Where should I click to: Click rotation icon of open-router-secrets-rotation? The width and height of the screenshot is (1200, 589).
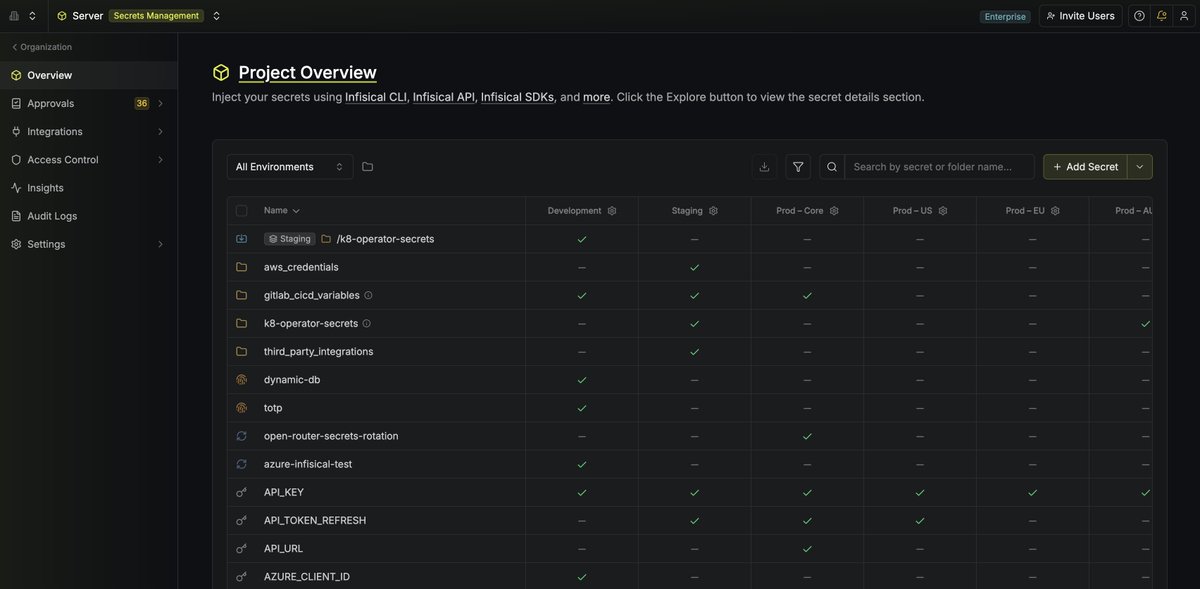click(x=241, y=436)
